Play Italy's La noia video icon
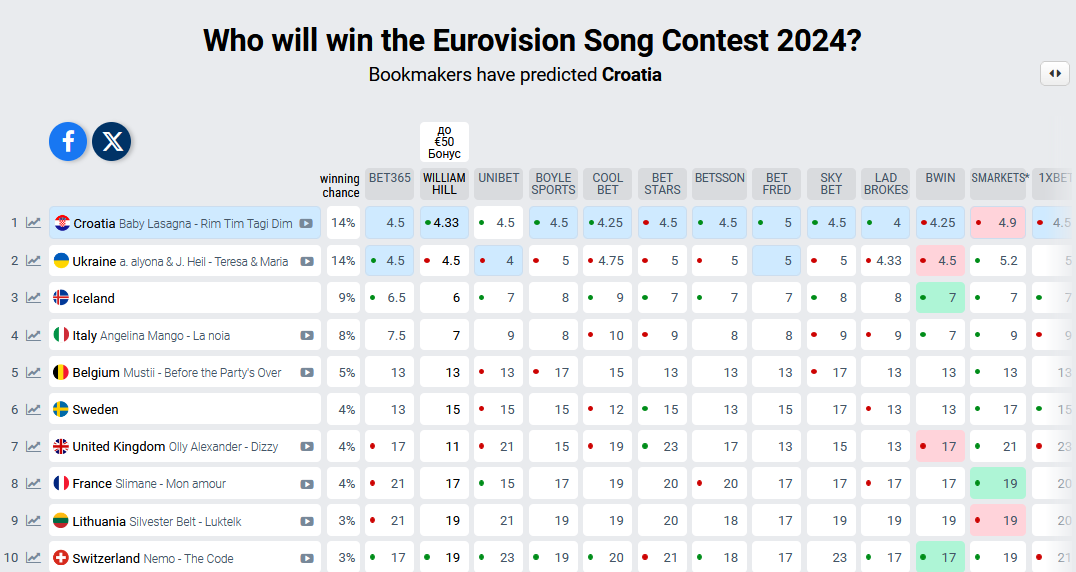This screenshot has width=1076, height=572. coord(307,336)
